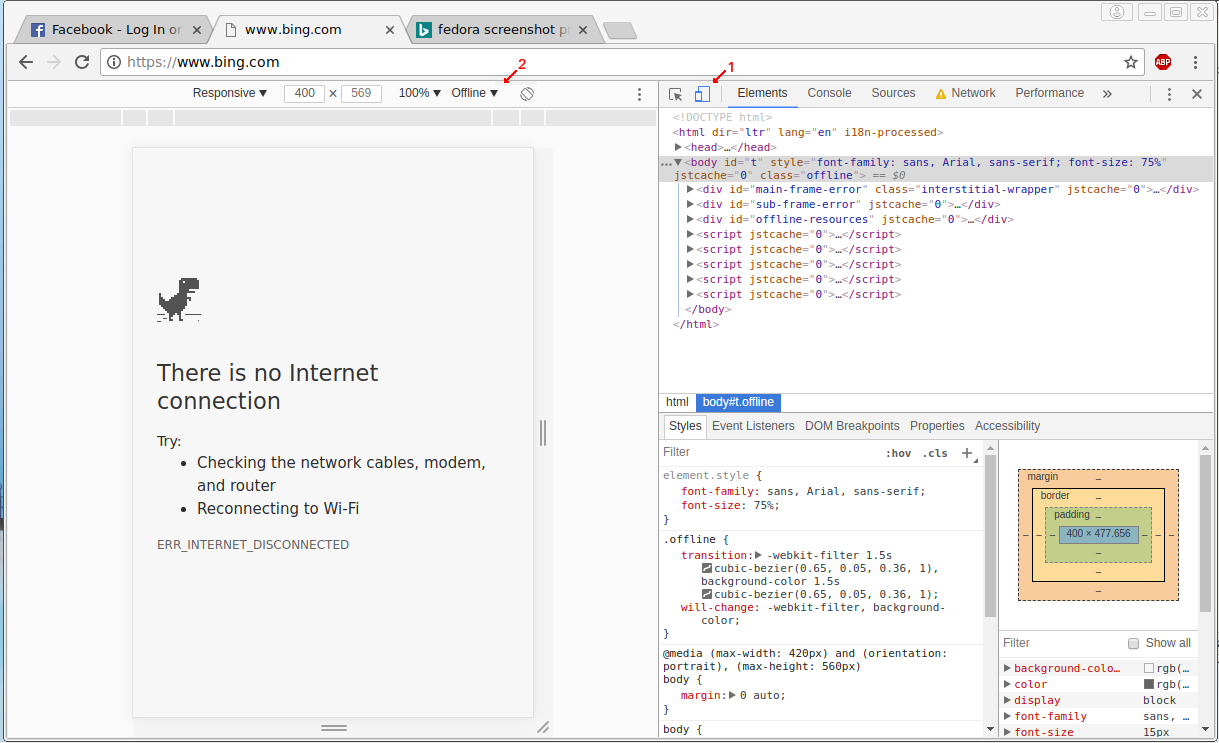
Task: Open the DOM Breakpoints tab
Action: click(852, 426)
